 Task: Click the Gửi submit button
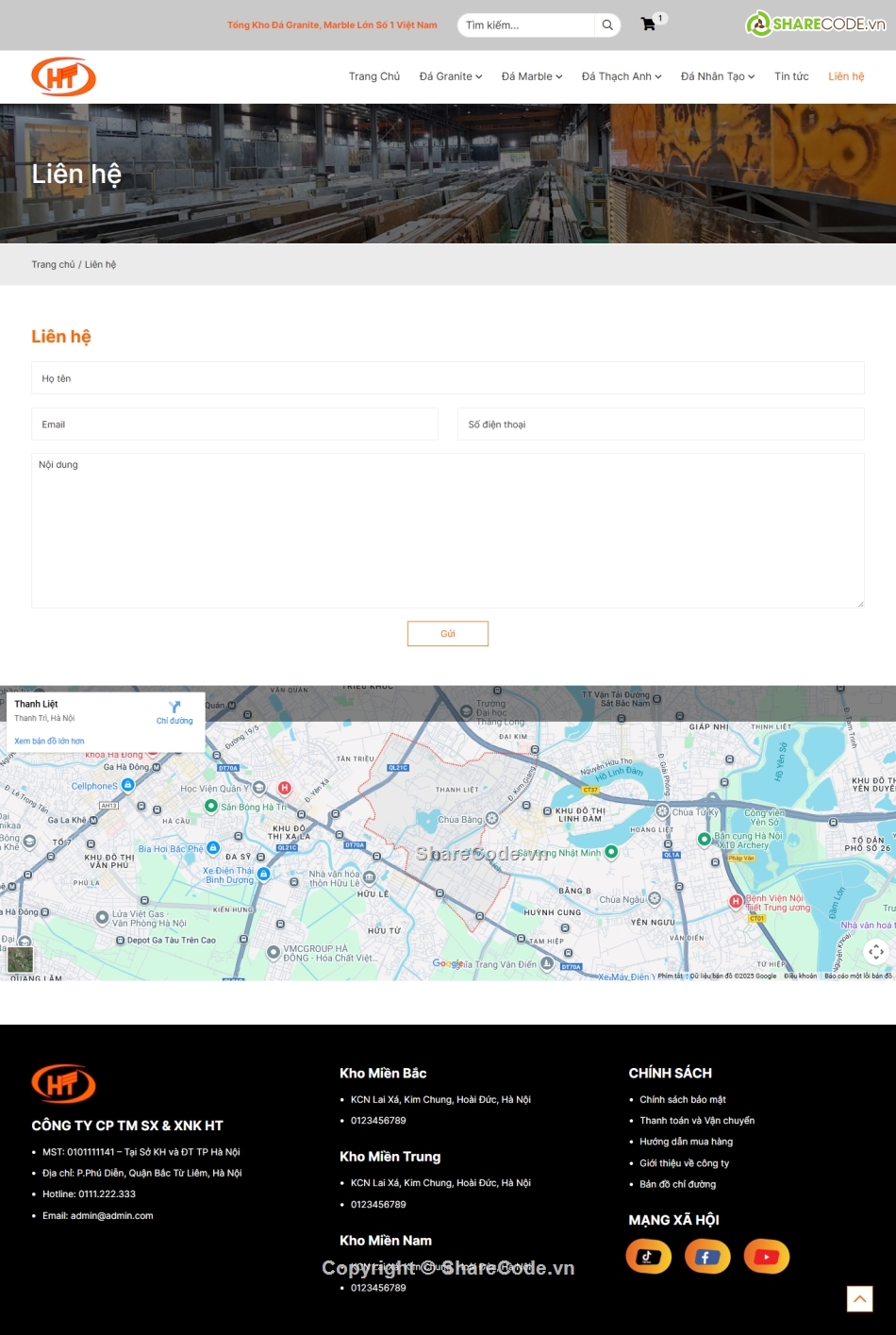[x=447, y=633]
